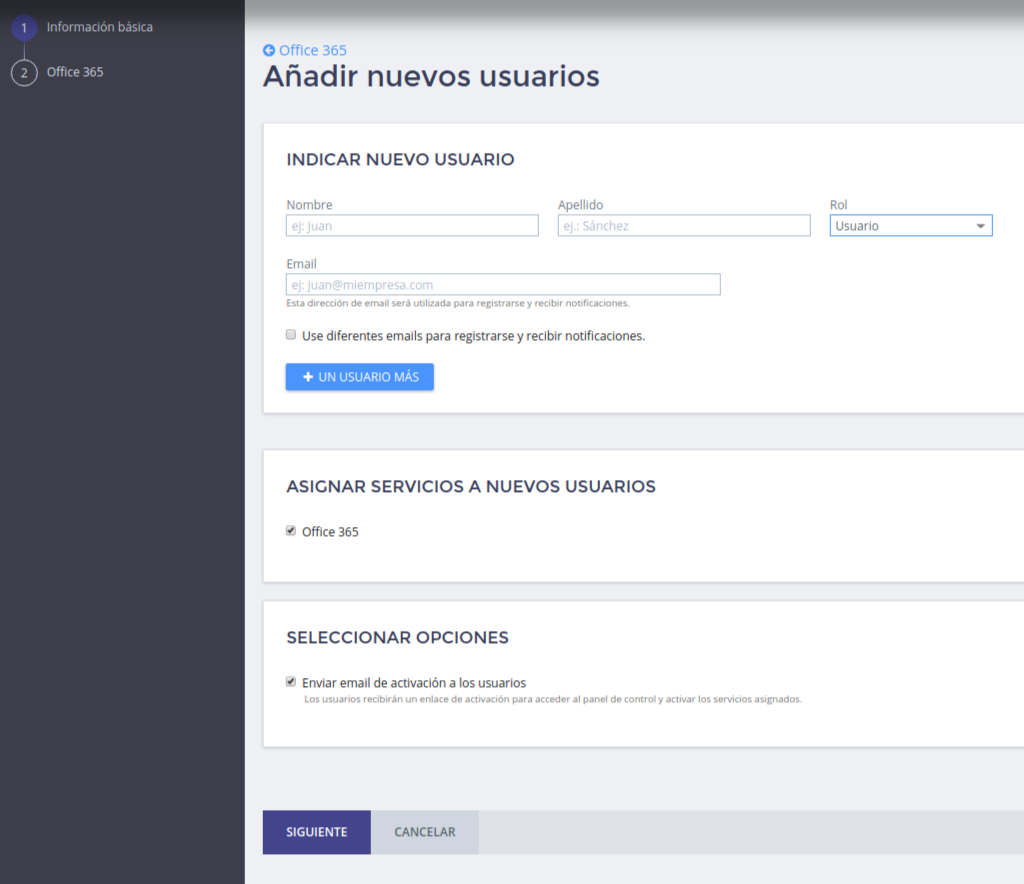Open the Rol dropdown showing Usuario
This screenshot has width=1024, height=884.
pyautogui.click(x=910, y=225)
